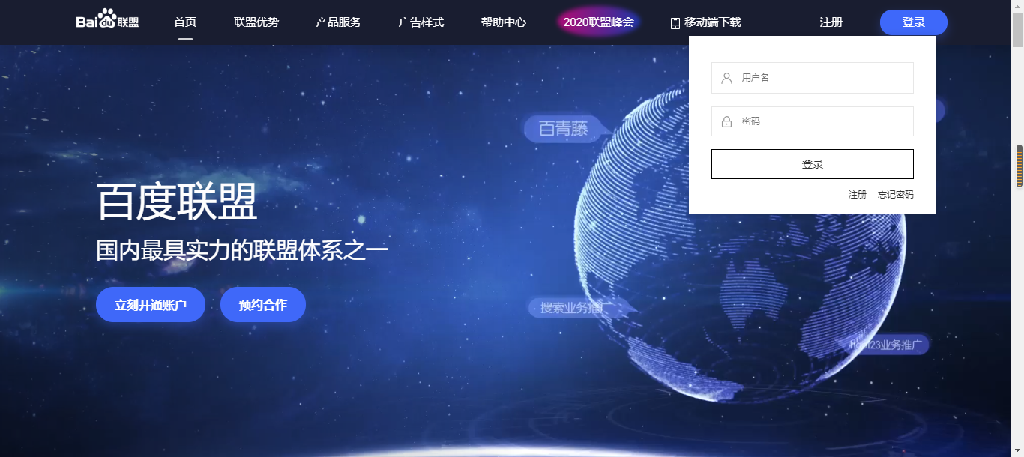Viewport: 1024px width, 457px height.
Task: Submit with the outlined 登录 button in the popup
Action: coord(812,164)
